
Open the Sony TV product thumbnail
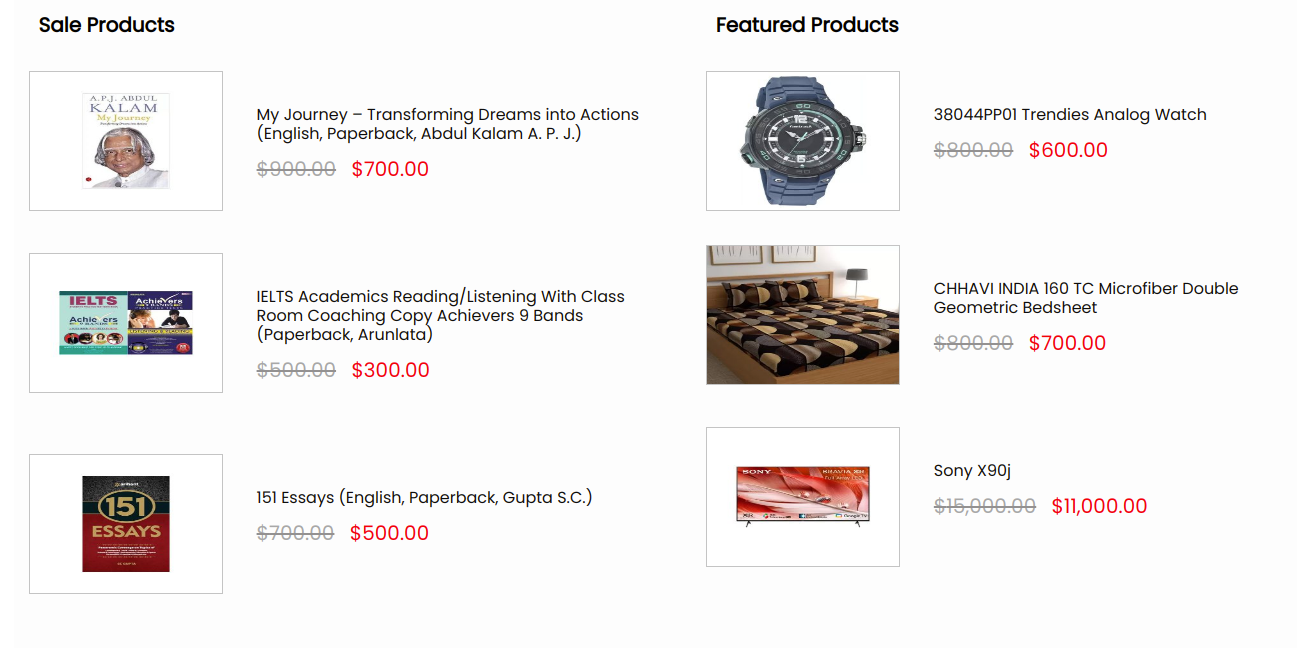(x=802, y=497)
